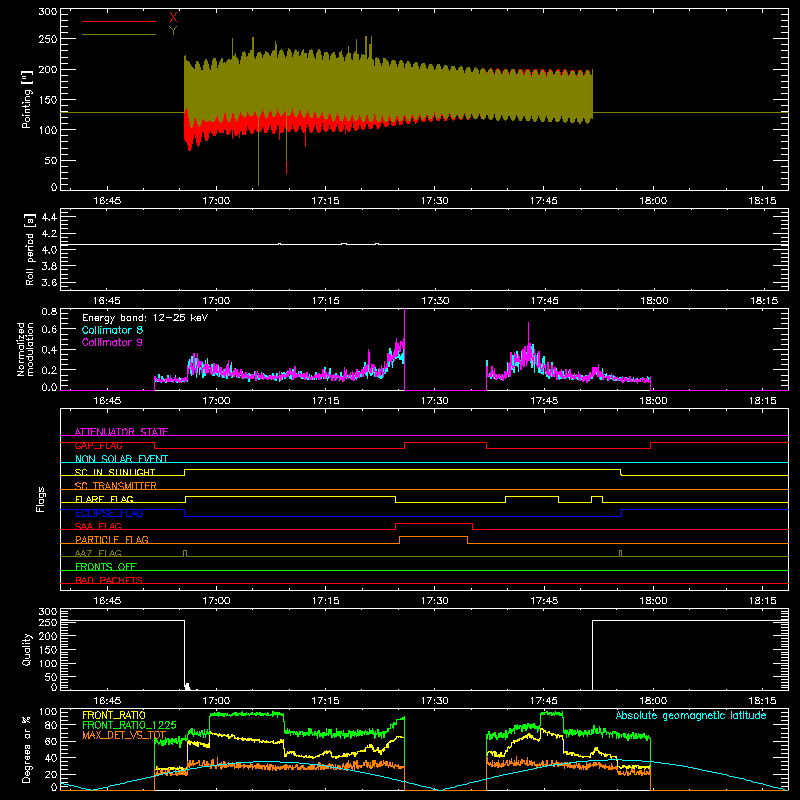The image size is (800, 800).
Task: Click the 150 tick on Pointing axis
Action: [x=47, y=99]
